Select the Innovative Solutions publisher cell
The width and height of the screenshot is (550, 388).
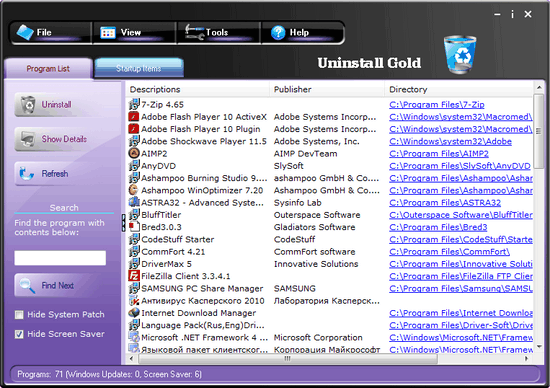pyautogui.click(x=316, y=264)
